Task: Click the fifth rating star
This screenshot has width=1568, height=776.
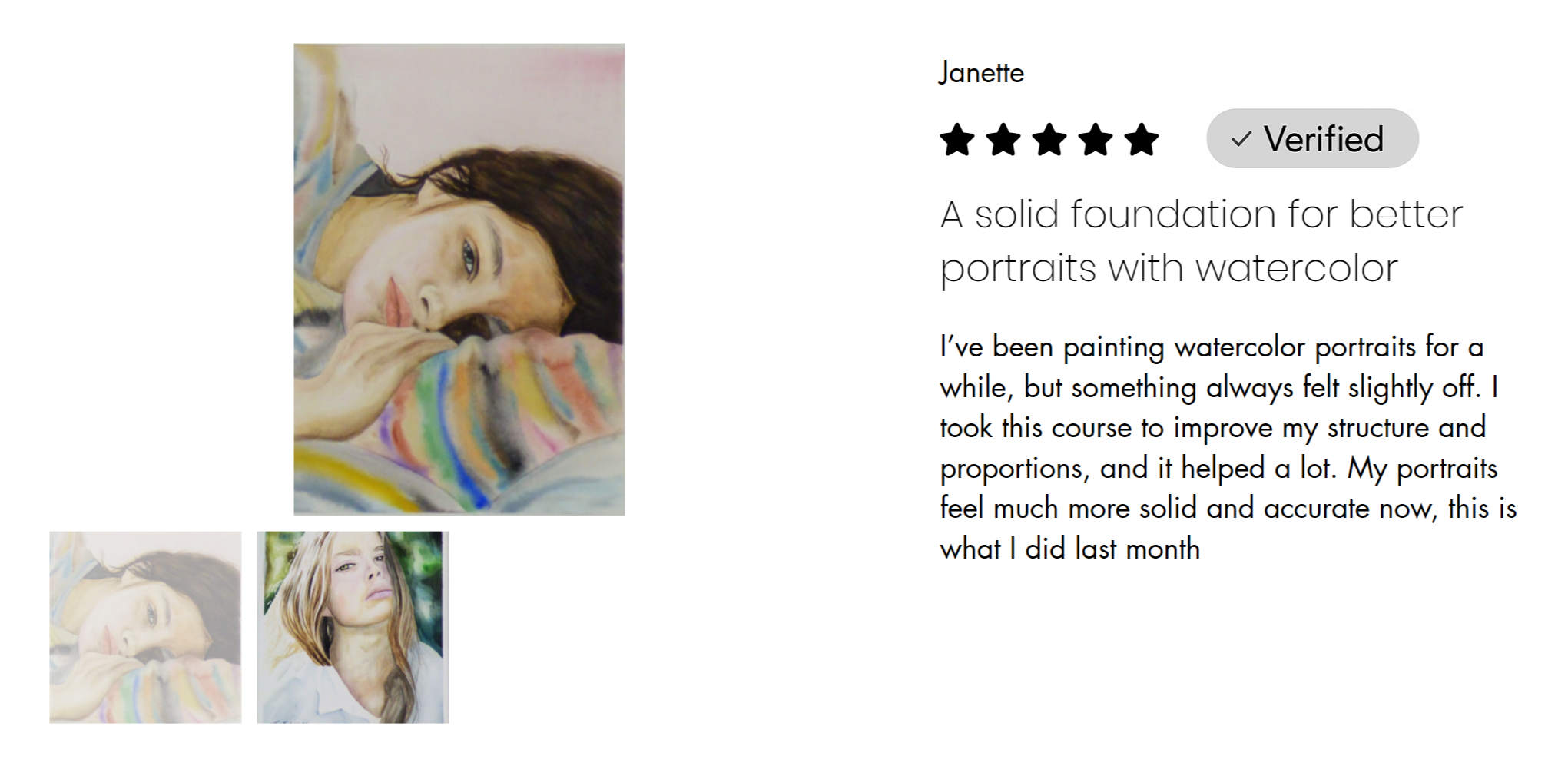Action: (1142, 140)
